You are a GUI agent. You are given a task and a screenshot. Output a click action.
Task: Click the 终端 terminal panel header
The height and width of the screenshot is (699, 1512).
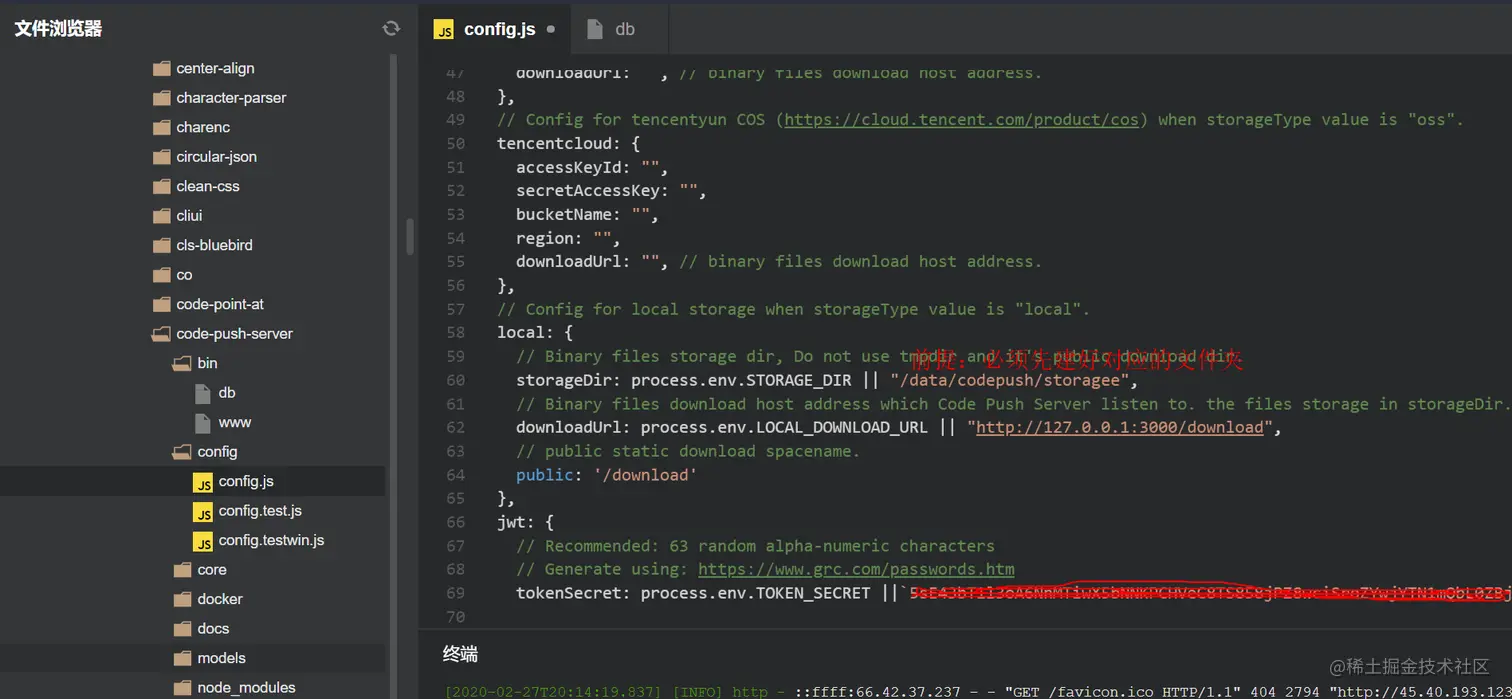click(460, 654)
